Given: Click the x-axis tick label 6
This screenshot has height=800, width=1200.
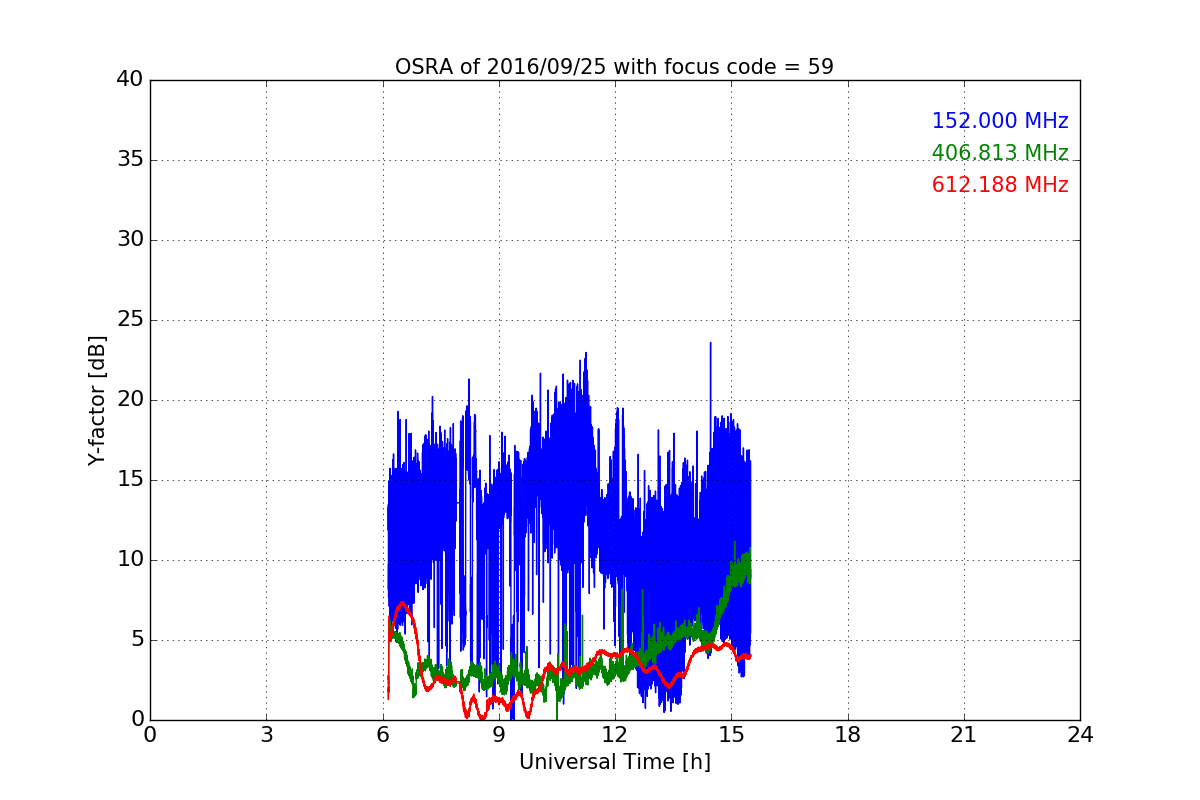Looking at the screenshot, I should pos(382,735).
